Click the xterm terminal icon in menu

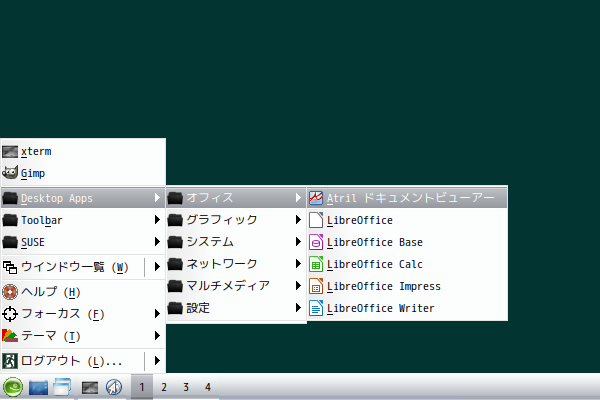point(10,152)
